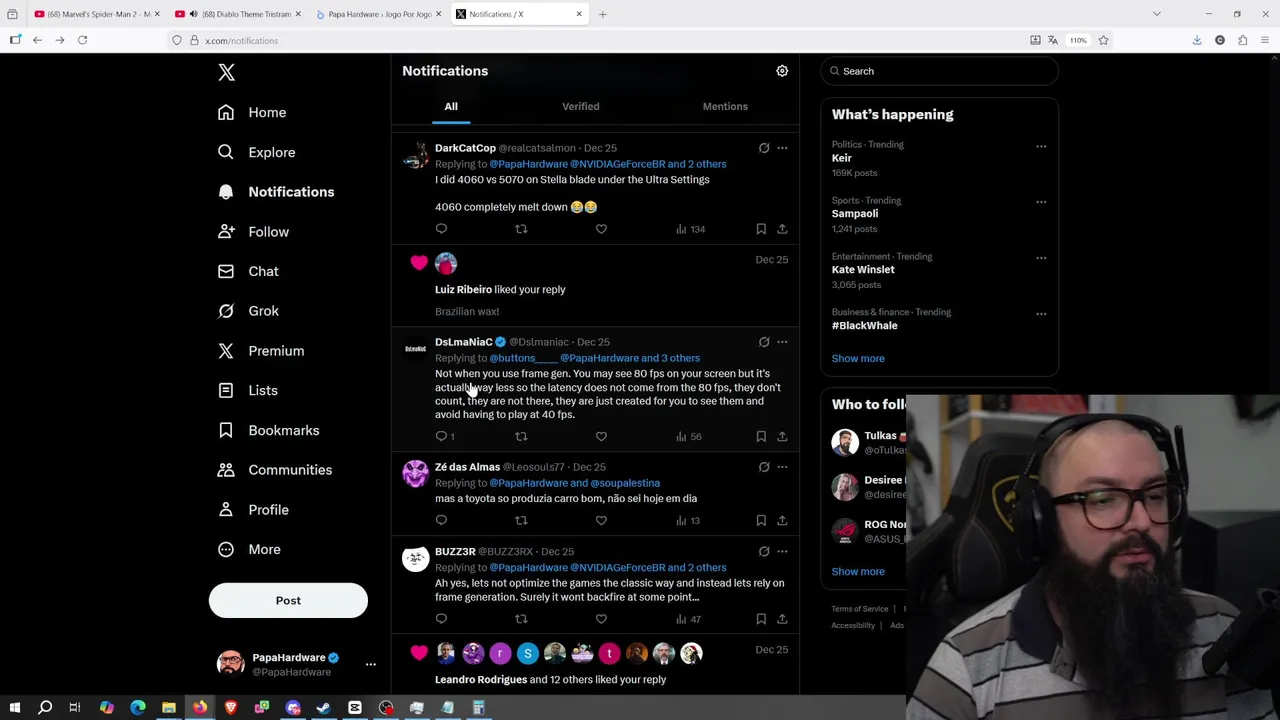Open more options on Zé das Almas's post
1280x720 pixels.
click(782, 467)
